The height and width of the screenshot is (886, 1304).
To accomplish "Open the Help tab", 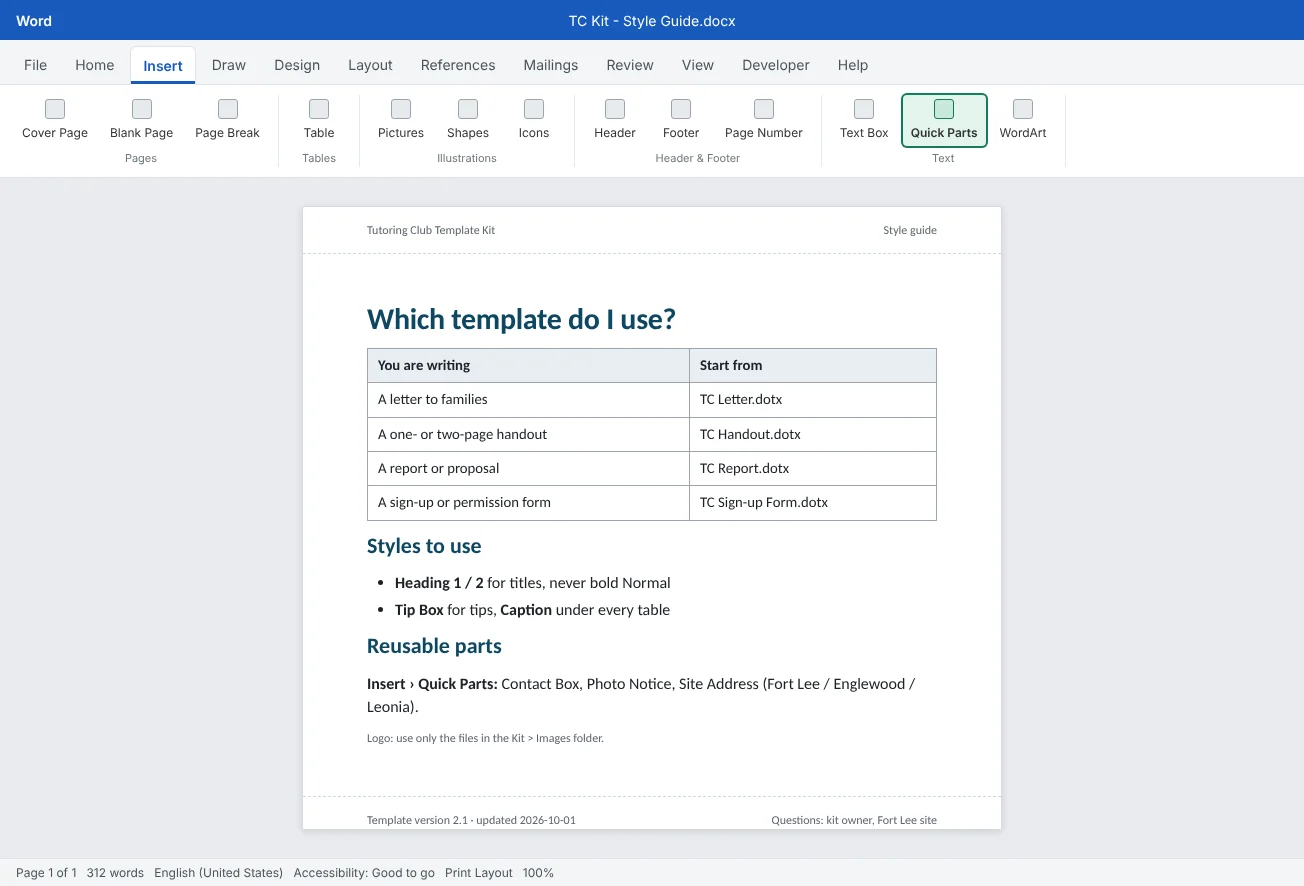I will point(853,65).
